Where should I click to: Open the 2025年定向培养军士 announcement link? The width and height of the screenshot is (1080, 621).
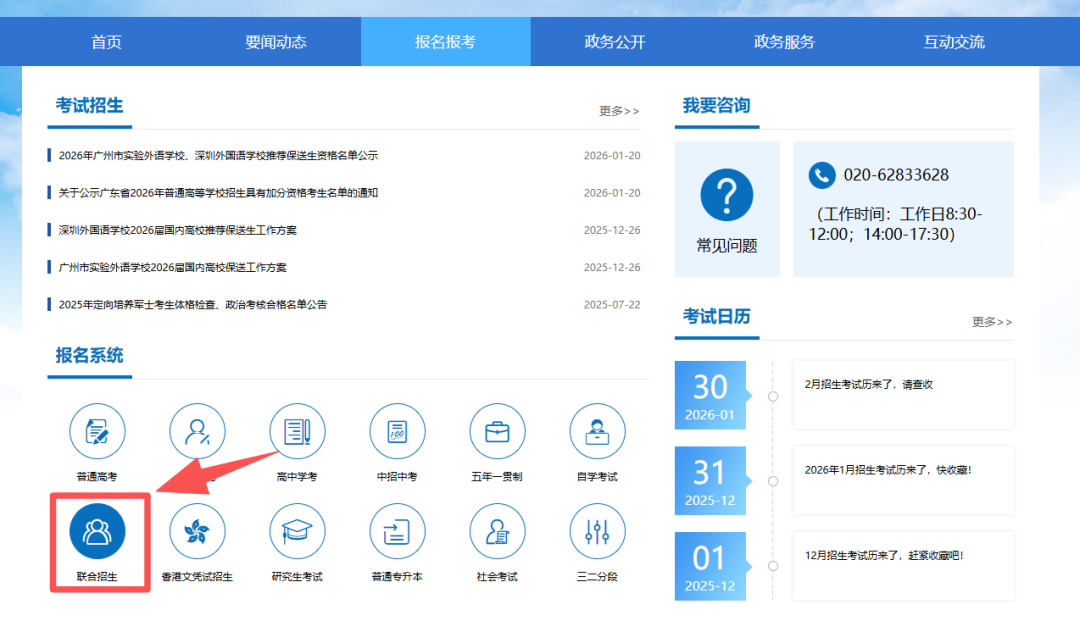[x=193, y=305]
